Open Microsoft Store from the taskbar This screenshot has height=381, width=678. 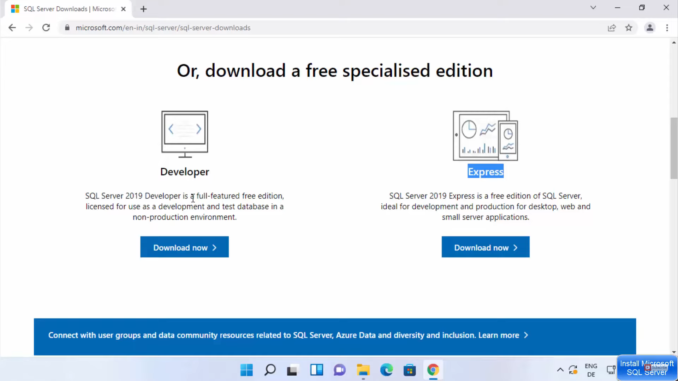coord(409,370)
